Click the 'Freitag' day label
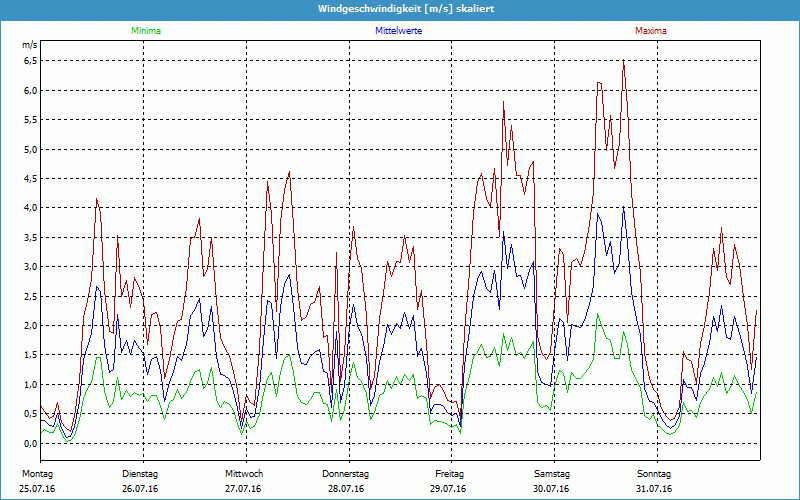Viewport: 800px width, 500px height. 449,474
